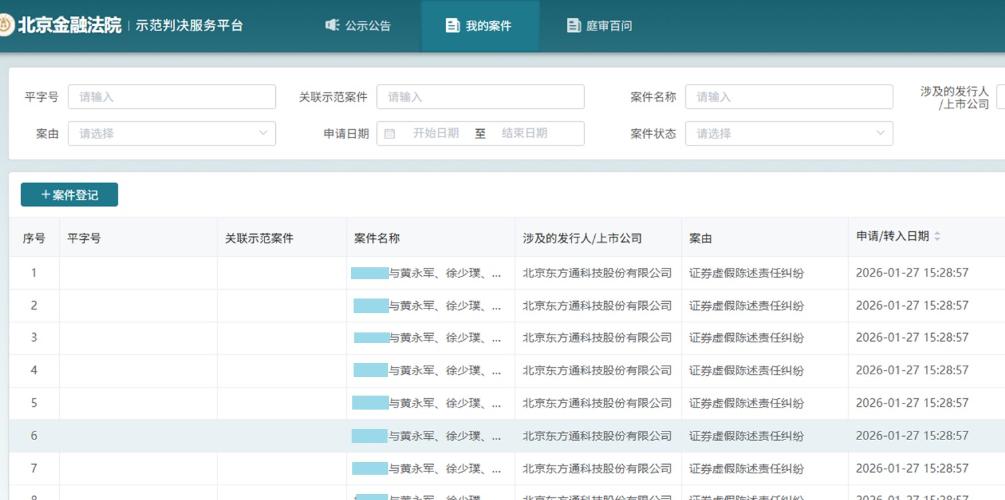Click the 平字号 input field
The width and height of the screenshot is (1005, 500).
click(172, 97)
